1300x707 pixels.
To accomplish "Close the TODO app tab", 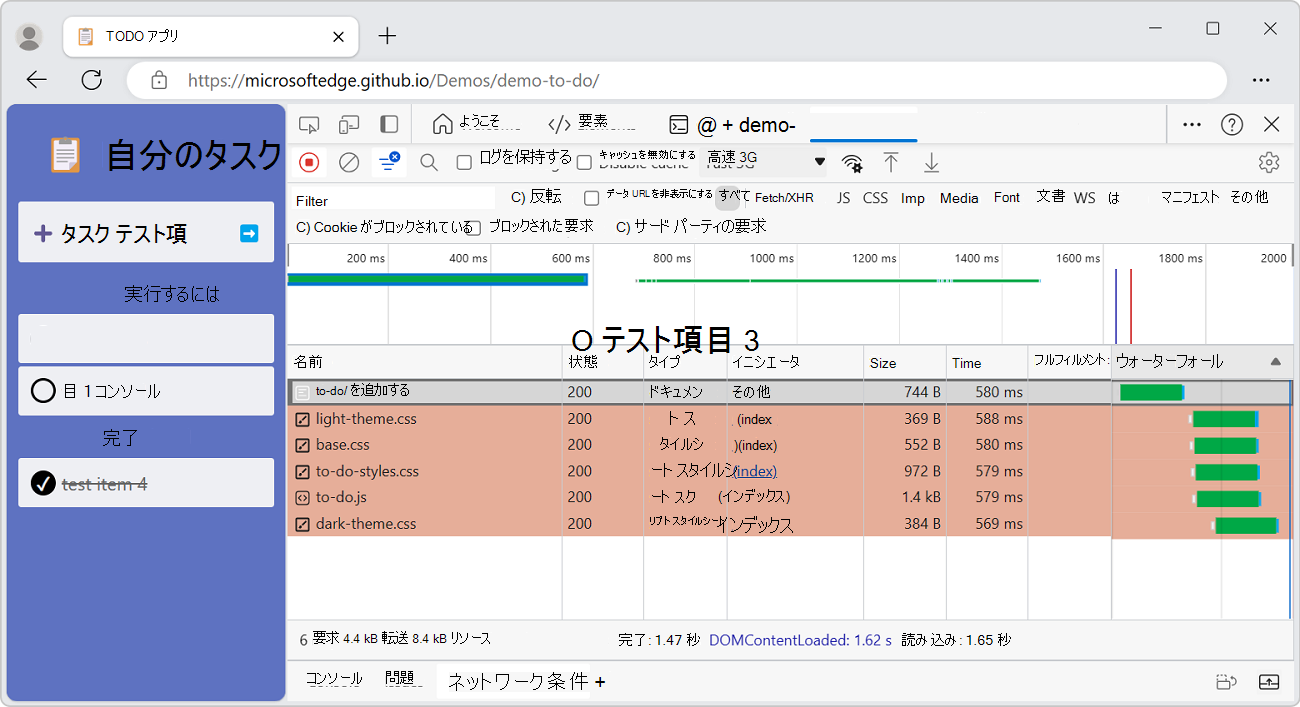I will [338, 36].
